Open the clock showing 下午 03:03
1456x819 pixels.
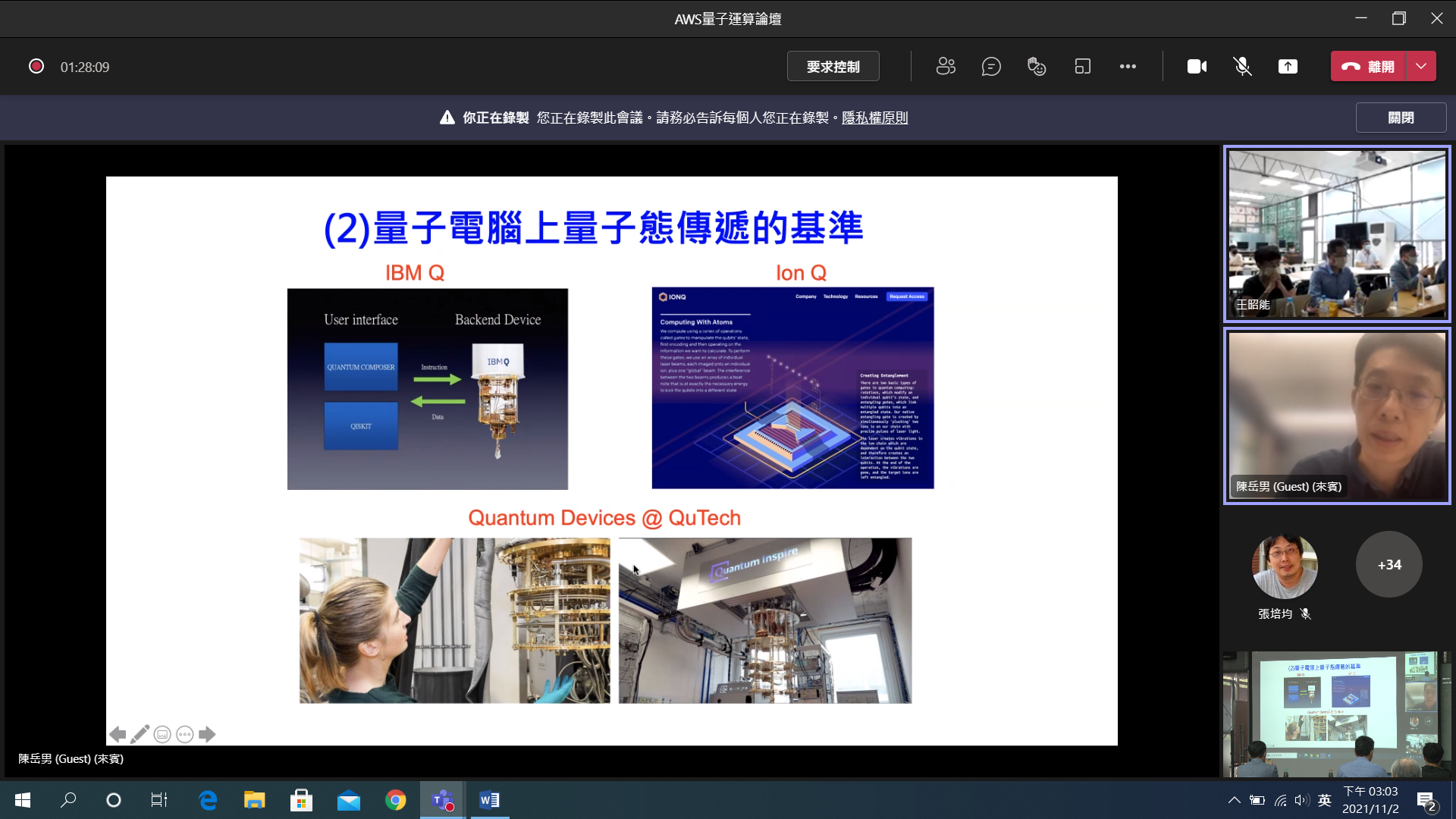1370,800
